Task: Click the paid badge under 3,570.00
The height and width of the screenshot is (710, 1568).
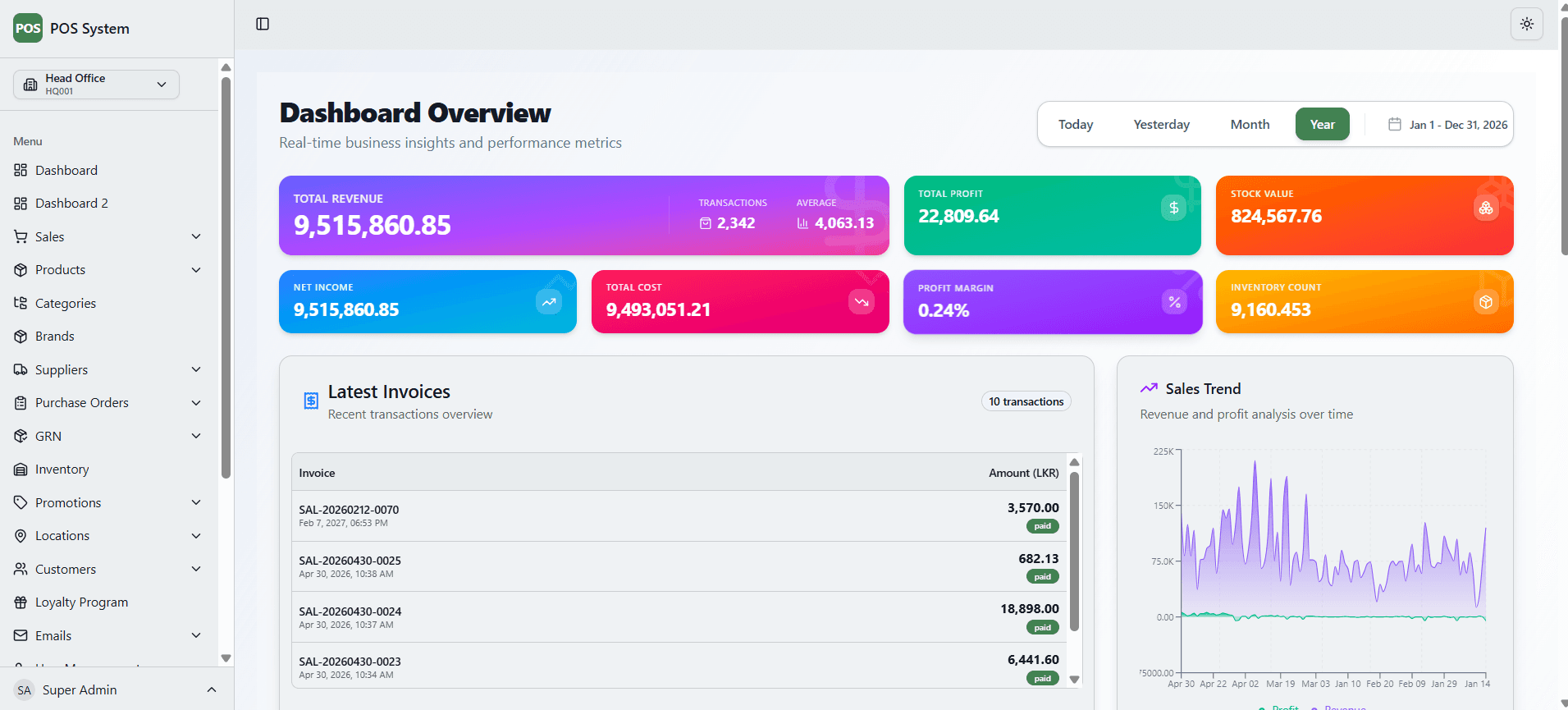Action: (x=1042, y=526)
